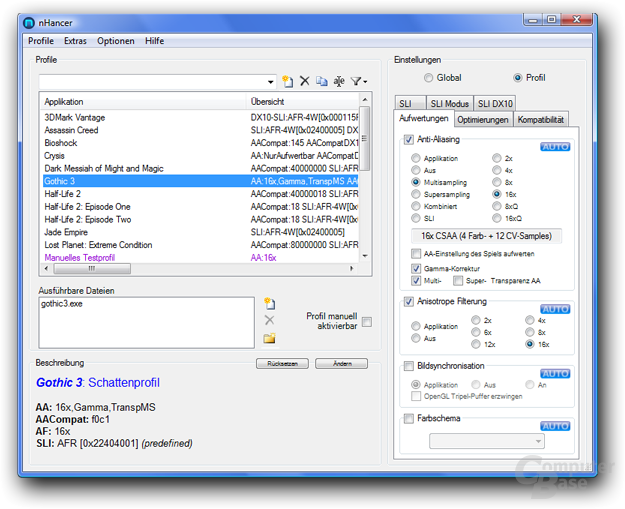The width and height of the screenshot is (625, 509).
Task: Open the Extras menu
Action: click(75, 41)
